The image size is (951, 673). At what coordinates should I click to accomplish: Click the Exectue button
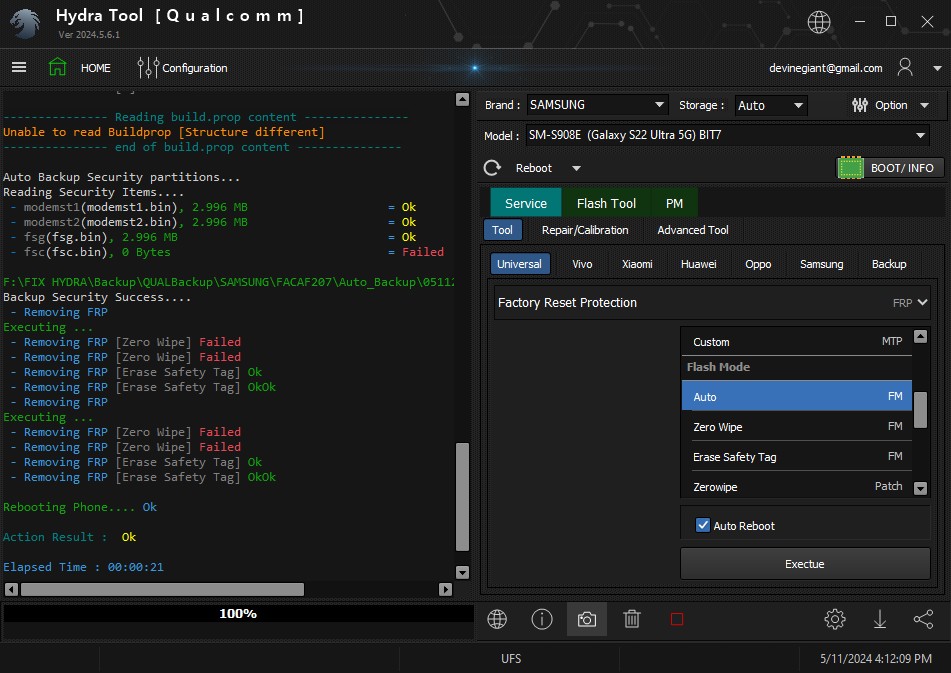coord(805,564)
